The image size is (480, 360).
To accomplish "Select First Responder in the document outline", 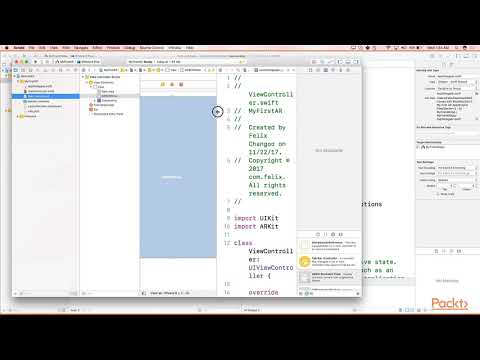I will (104, 105).
